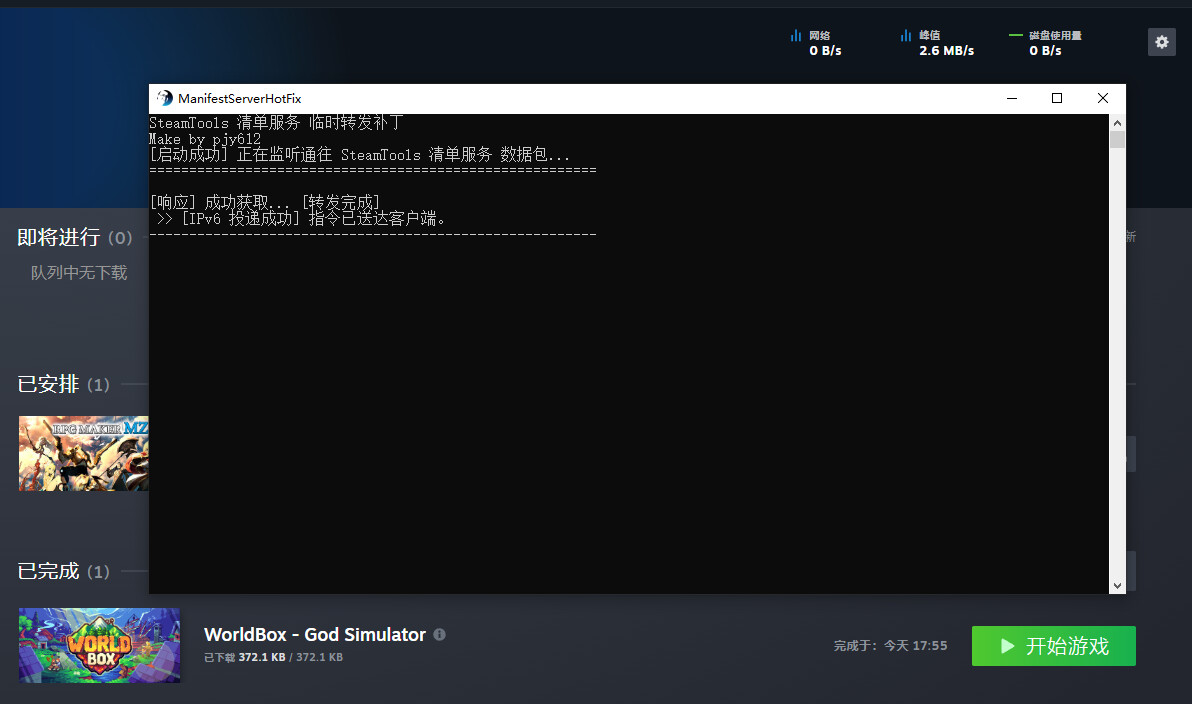Select the RPG Maker MZ thumbnail
Screen dimensions: 1192x704
[x=83, y=453]
